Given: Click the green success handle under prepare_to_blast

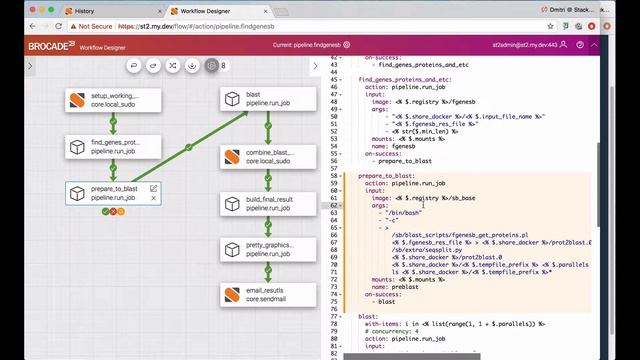Looking at the screenshot, I should (x=105, y=211).
